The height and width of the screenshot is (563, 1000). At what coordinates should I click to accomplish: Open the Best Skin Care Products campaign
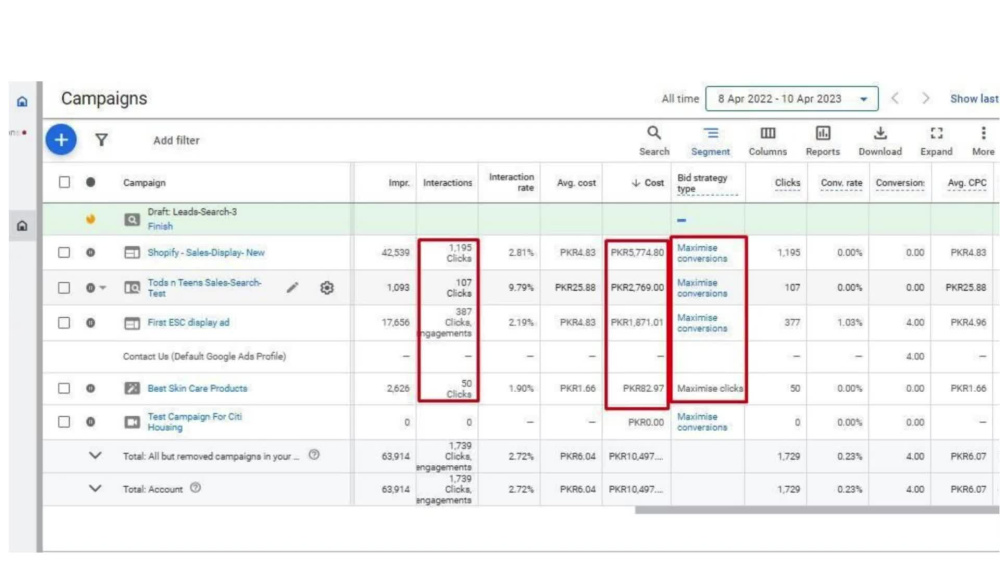point(197,388)
